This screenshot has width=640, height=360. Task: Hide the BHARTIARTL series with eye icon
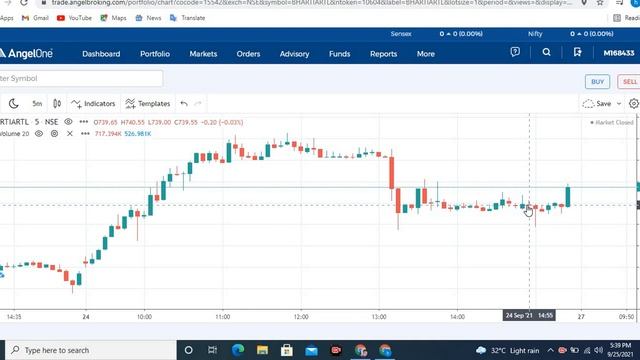(68, 122)
